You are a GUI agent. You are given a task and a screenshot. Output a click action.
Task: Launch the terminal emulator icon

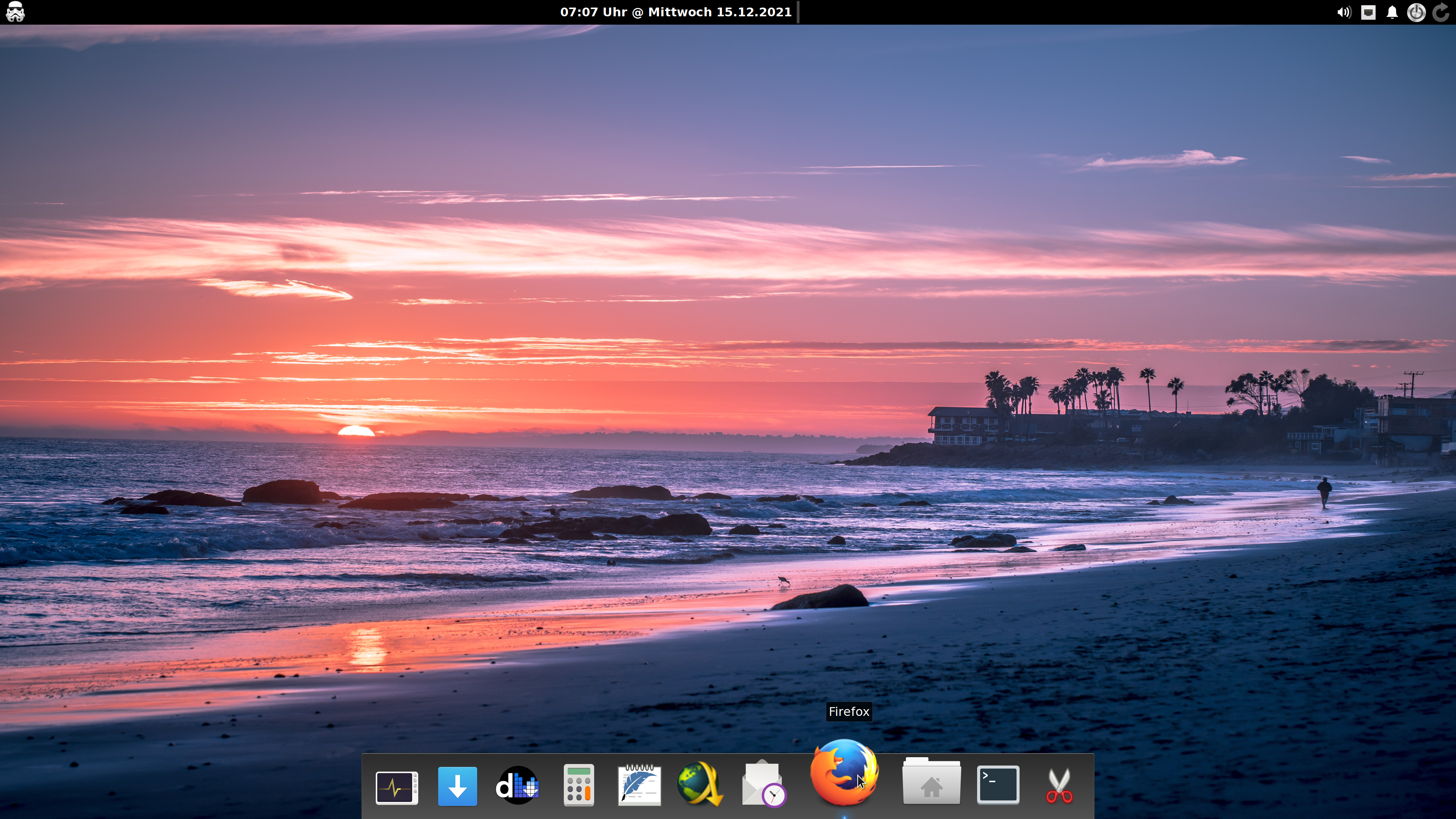998,784
